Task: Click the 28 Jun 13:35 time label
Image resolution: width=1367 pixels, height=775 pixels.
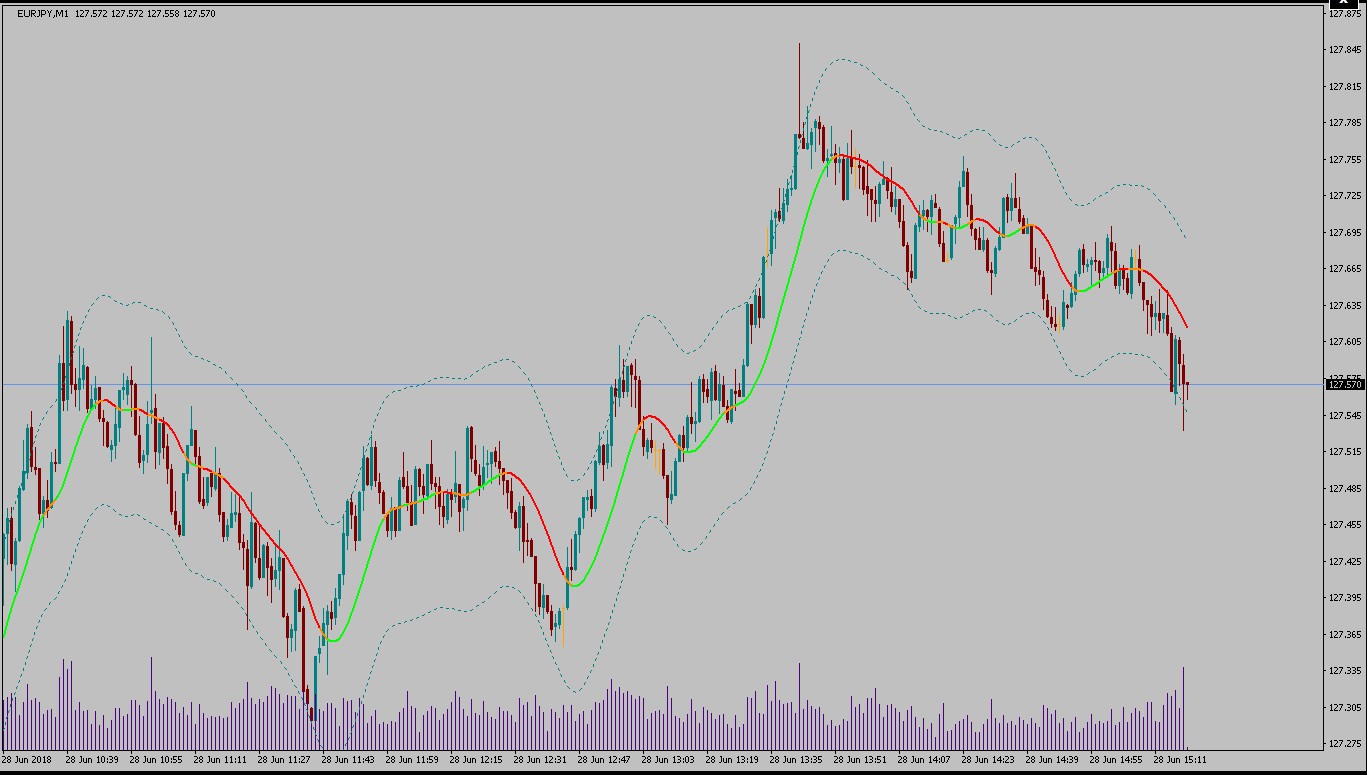Action: point(796,760)
